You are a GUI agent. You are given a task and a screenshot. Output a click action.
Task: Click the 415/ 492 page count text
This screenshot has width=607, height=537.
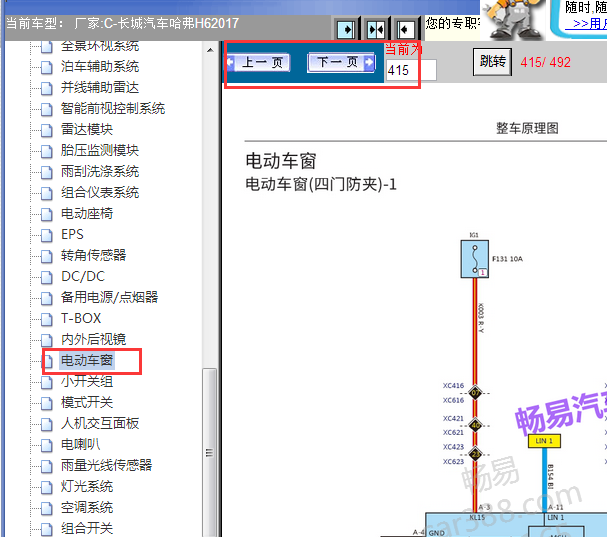(545, 62)
